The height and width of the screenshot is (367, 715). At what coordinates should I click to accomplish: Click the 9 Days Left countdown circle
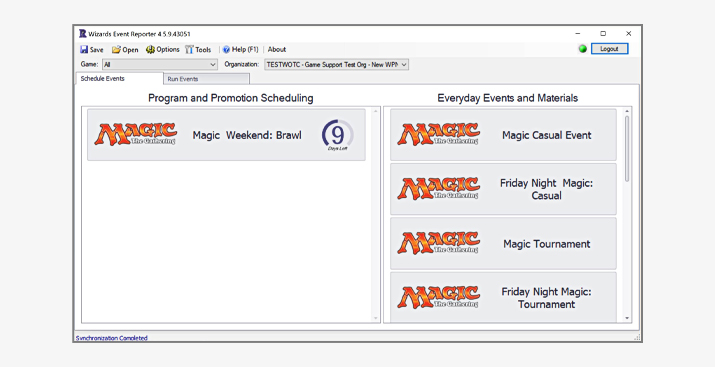[337, 135]
